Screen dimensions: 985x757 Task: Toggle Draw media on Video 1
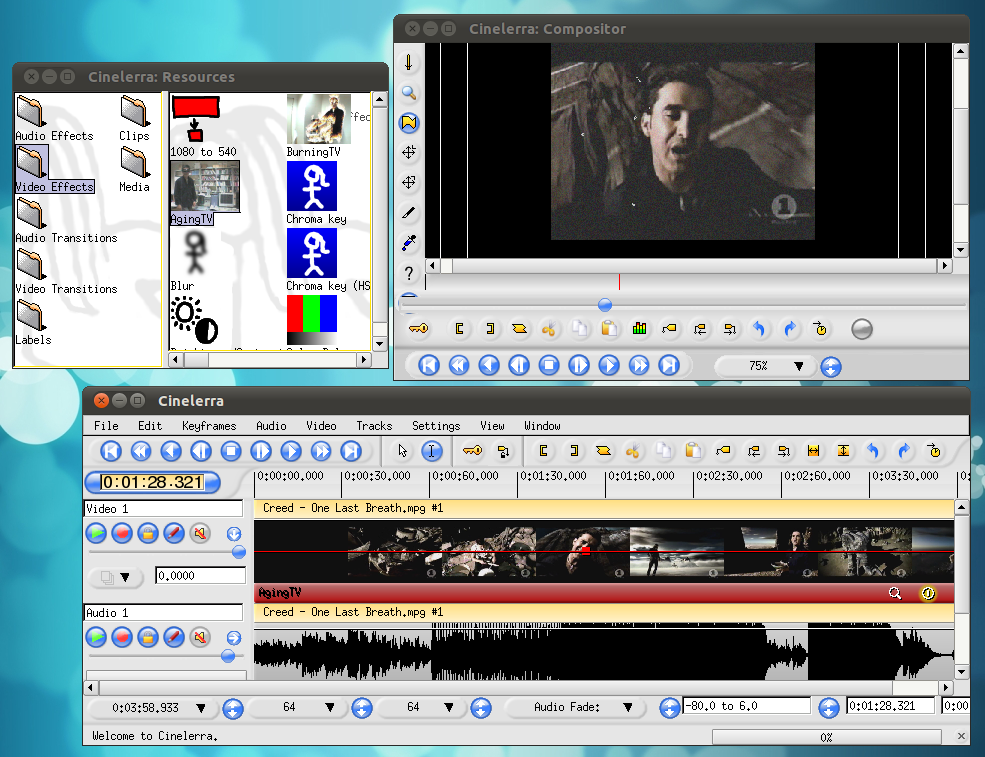[173, 533]
